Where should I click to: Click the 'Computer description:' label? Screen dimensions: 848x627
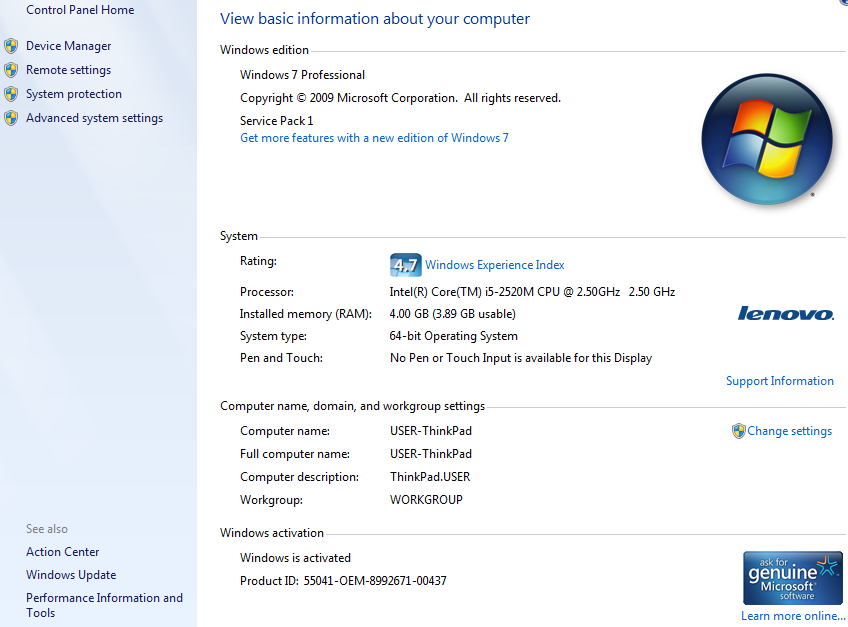300,477
